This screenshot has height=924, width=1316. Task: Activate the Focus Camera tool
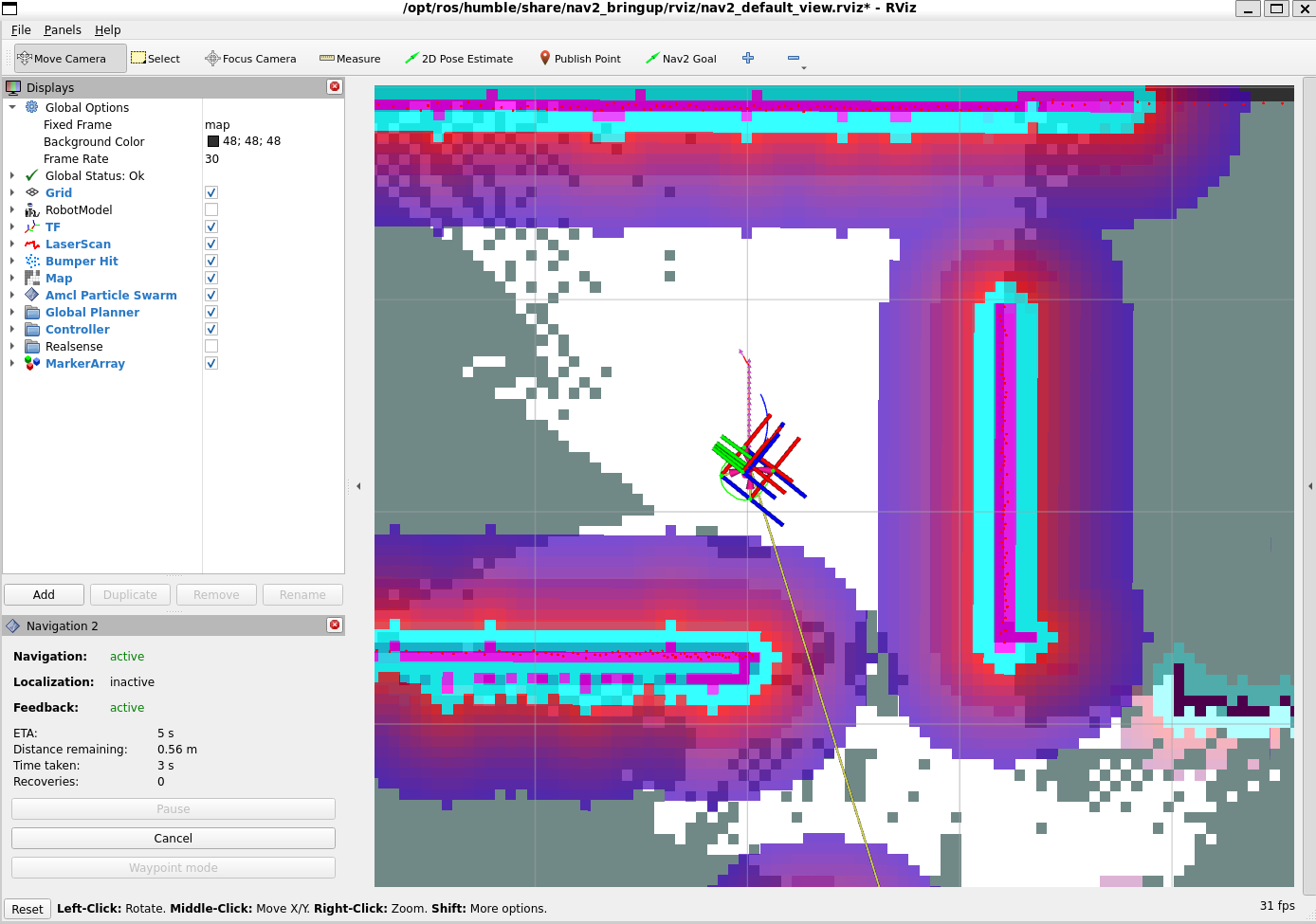click(250, 59)
